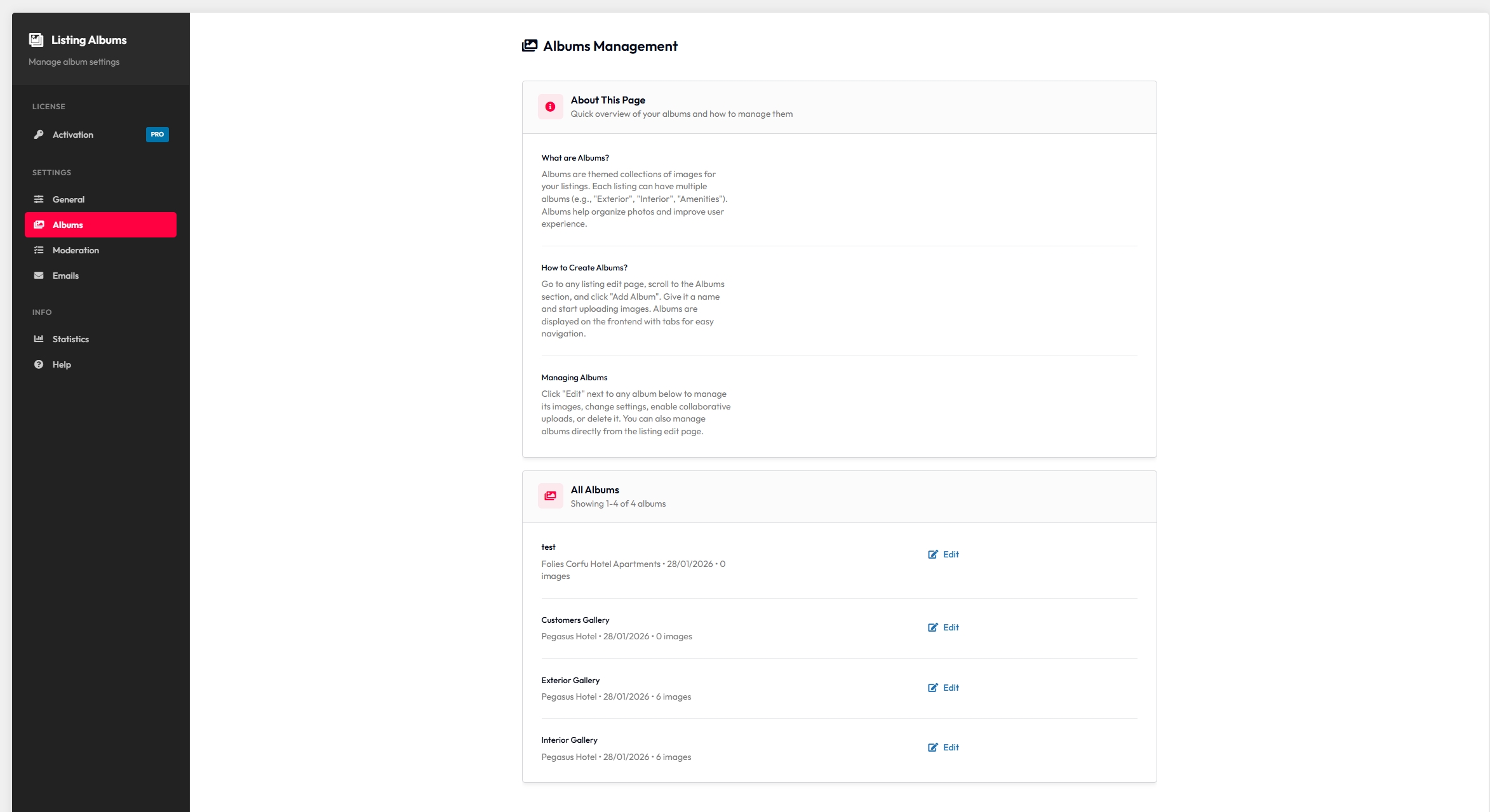Click the Edit pencil icon beside test album
The height and width of the screenshot is (812, 1490).
933,554
